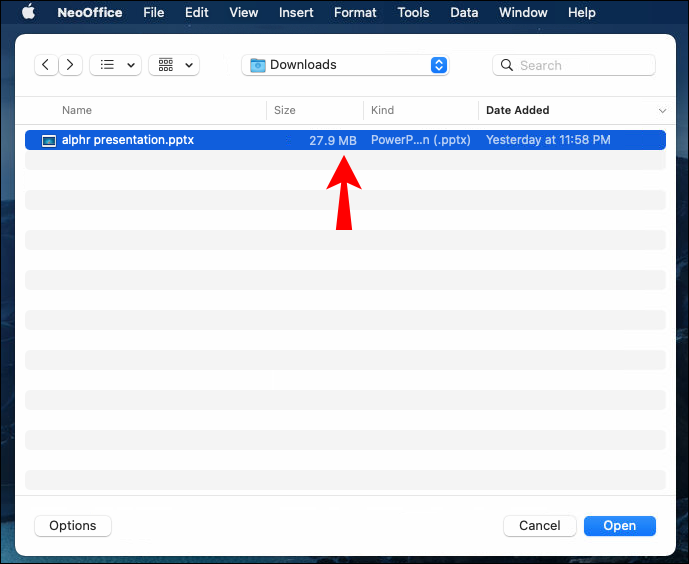Open the View menu
The height and width of the screenshot is (564, 689).
coord(243,12)
